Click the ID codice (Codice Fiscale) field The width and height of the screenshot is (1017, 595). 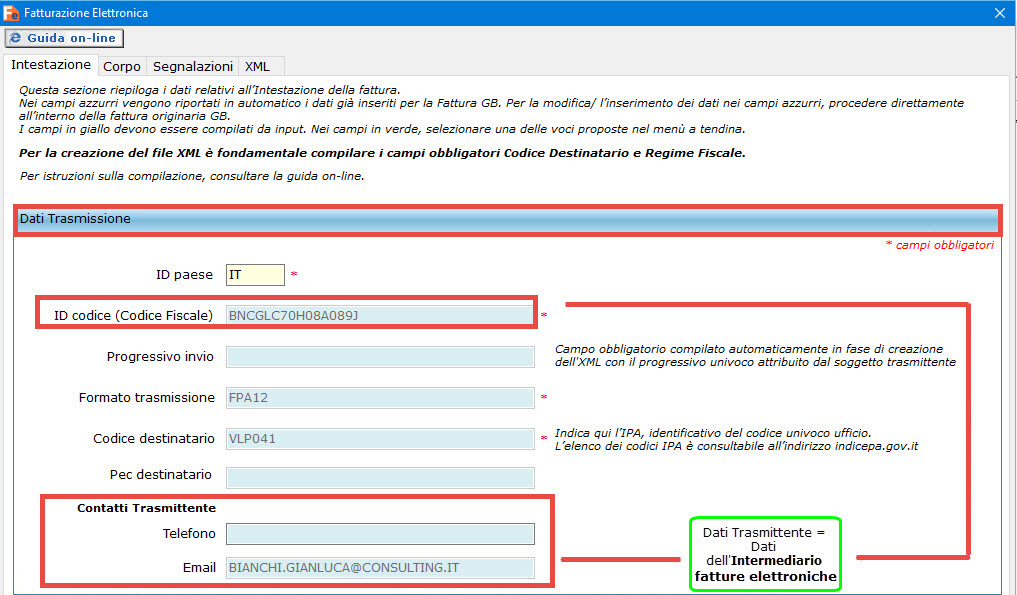(380, 316)
